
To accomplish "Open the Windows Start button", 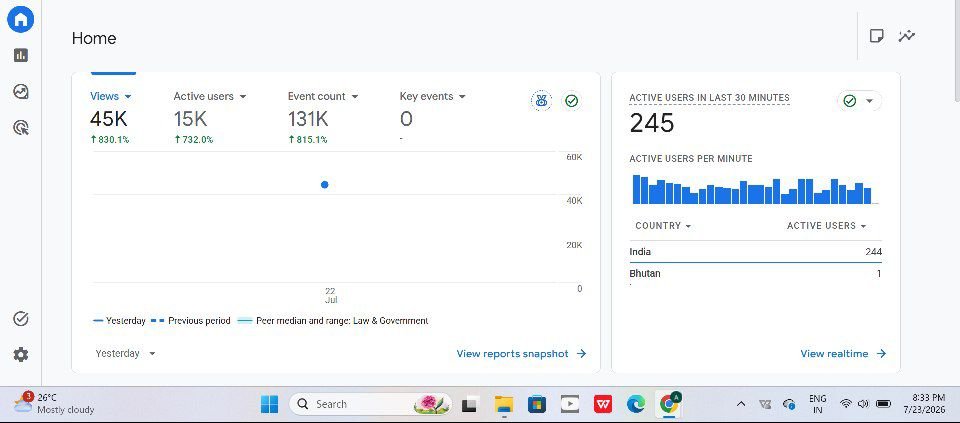I will 269,404.
